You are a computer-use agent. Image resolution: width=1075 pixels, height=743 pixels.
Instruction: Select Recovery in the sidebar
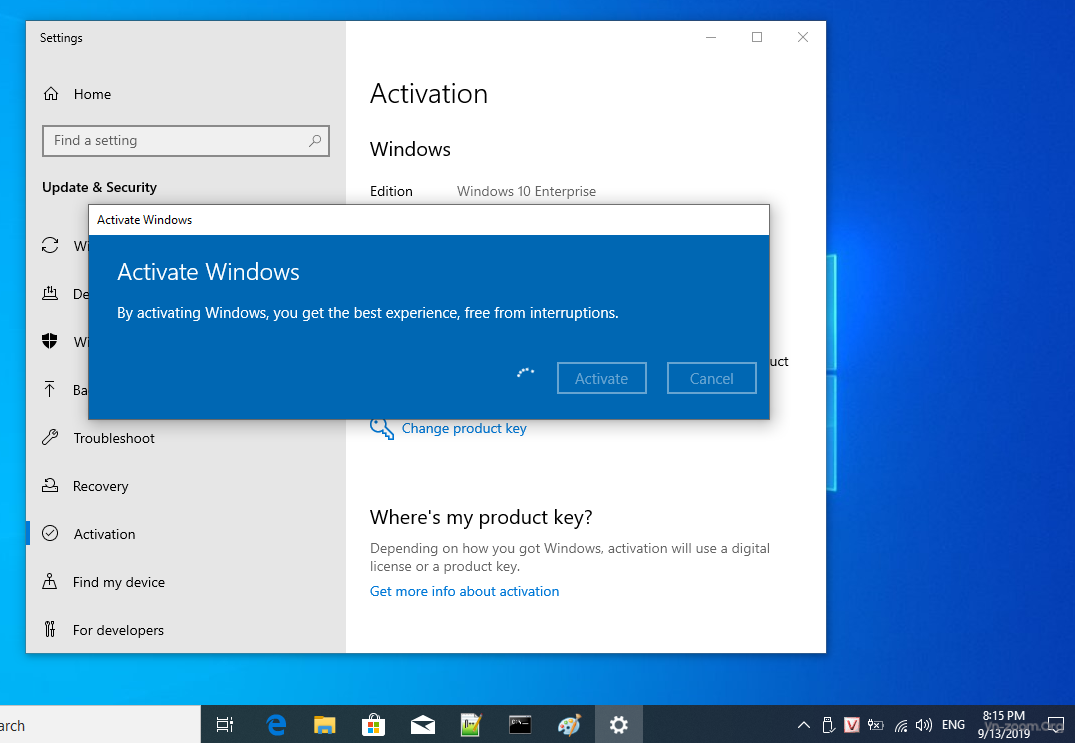tap(101, 486)
